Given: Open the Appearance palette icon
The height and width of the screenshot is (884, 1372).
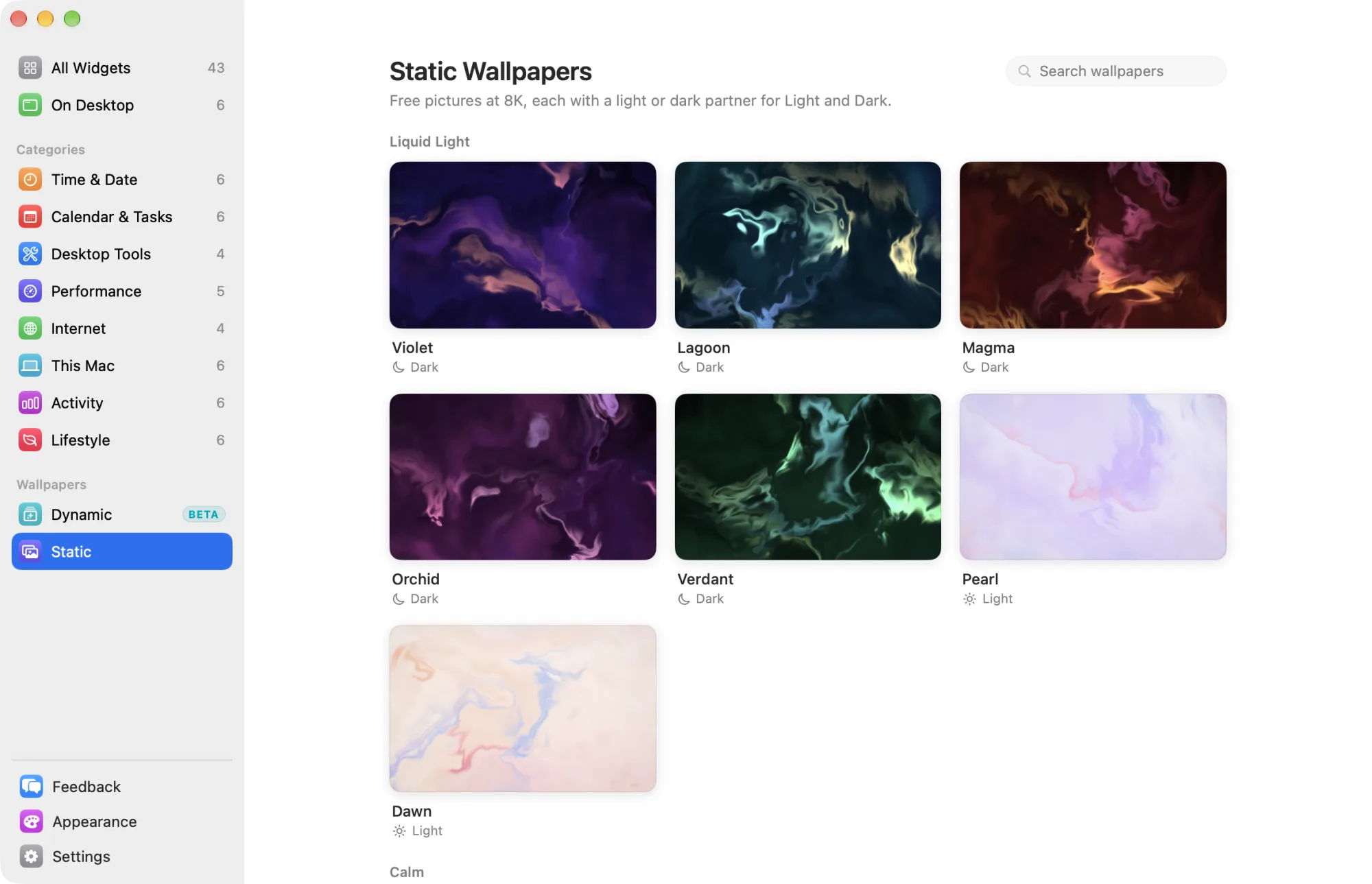Looking at the screenshot, I should 32,822.
